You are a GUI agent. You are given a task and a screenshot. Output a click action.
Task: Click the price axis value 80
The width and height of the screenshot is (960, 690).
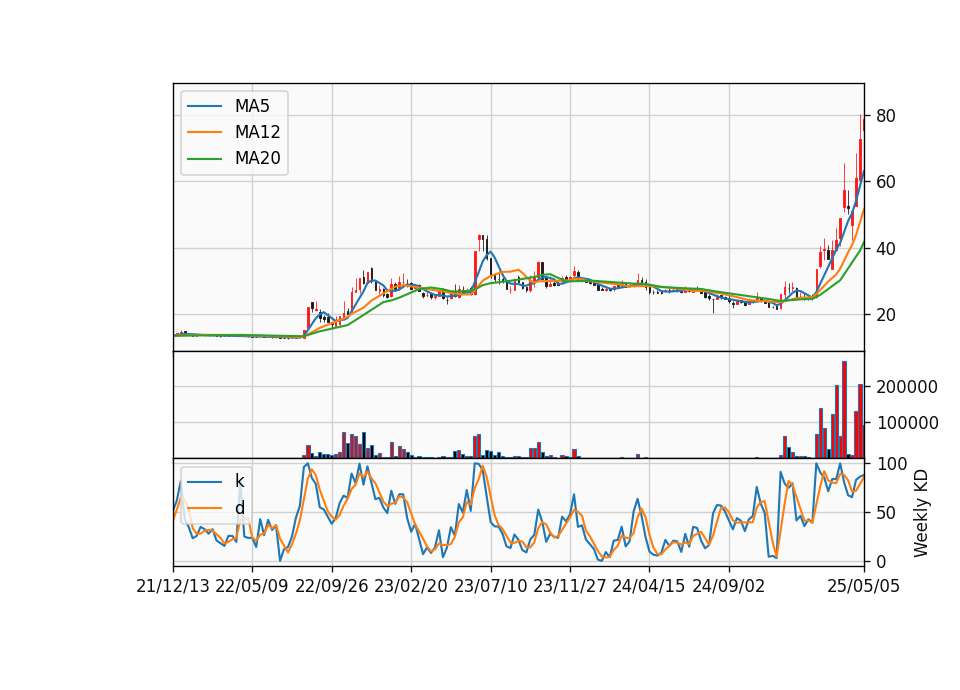886,116
